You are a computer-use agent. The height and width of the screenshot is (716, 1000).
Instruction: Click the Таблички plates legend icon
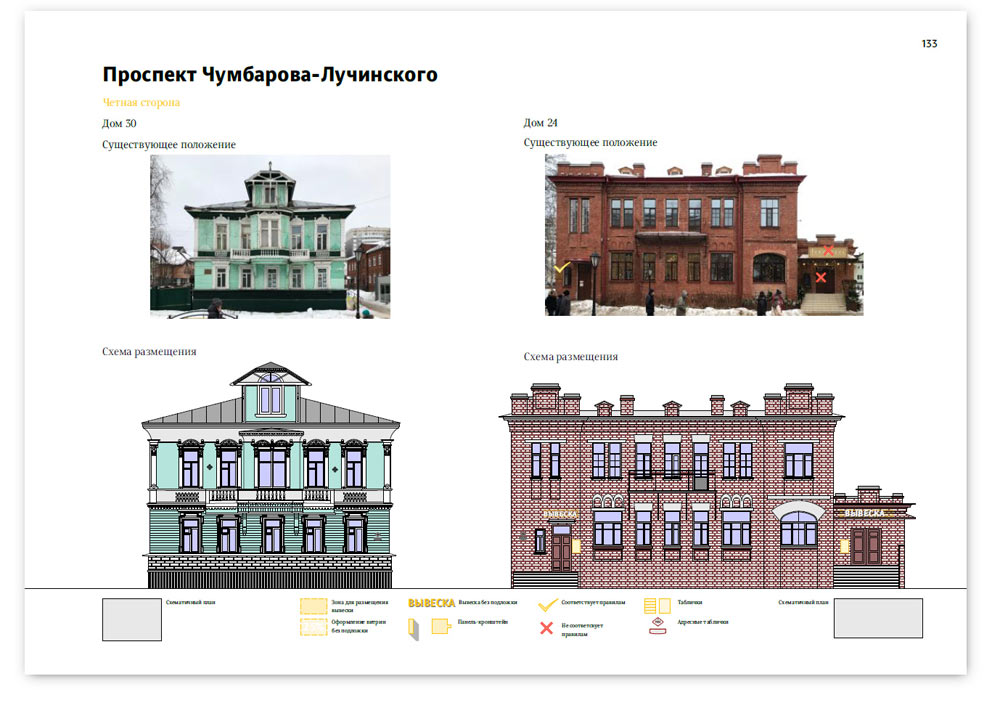point(657,605)
